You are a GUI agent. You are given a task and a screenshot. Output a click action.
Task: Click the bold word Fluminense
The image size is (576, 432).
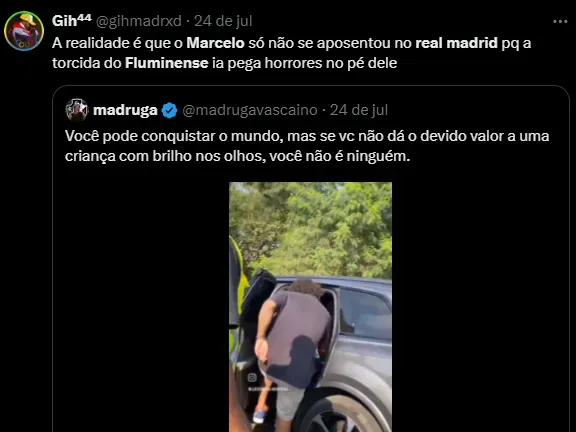167,63
